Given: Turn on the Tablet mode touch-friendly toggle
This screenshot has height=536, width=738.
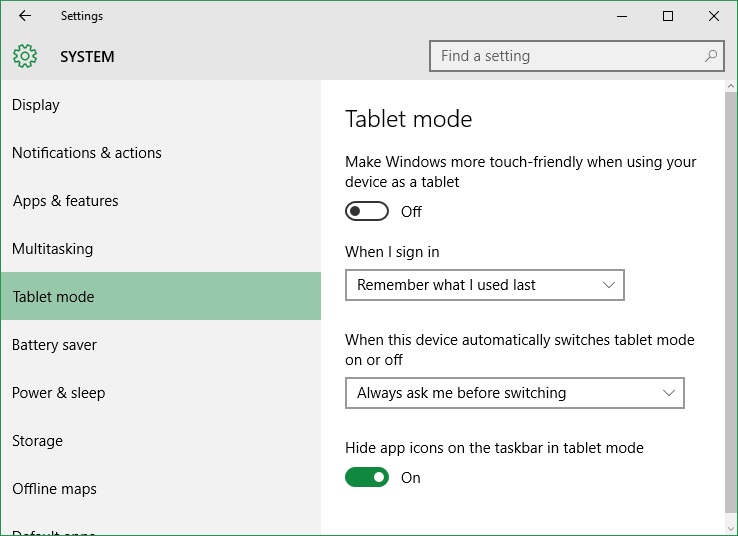Looking at the screenshot, I should coord(367,211).
